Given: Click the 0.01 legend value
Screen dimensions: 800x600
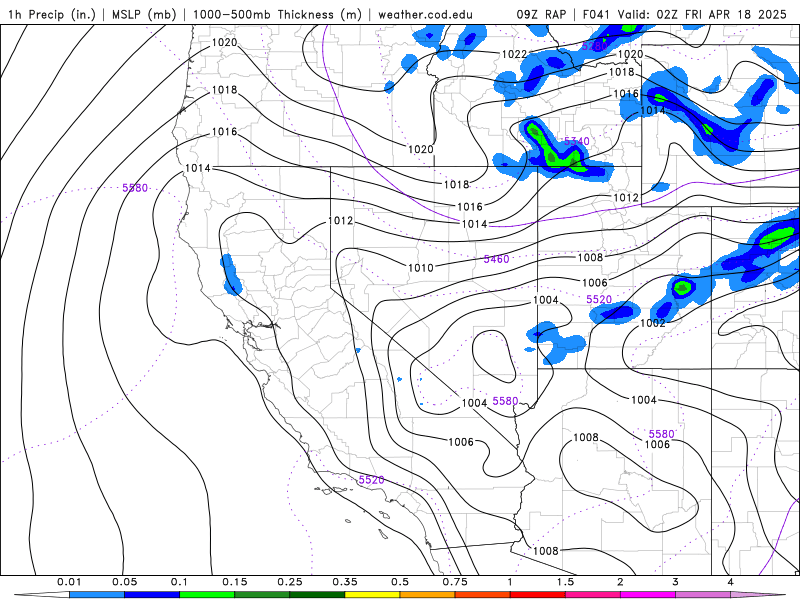Looking at the screenshot, I should point(69,582).
